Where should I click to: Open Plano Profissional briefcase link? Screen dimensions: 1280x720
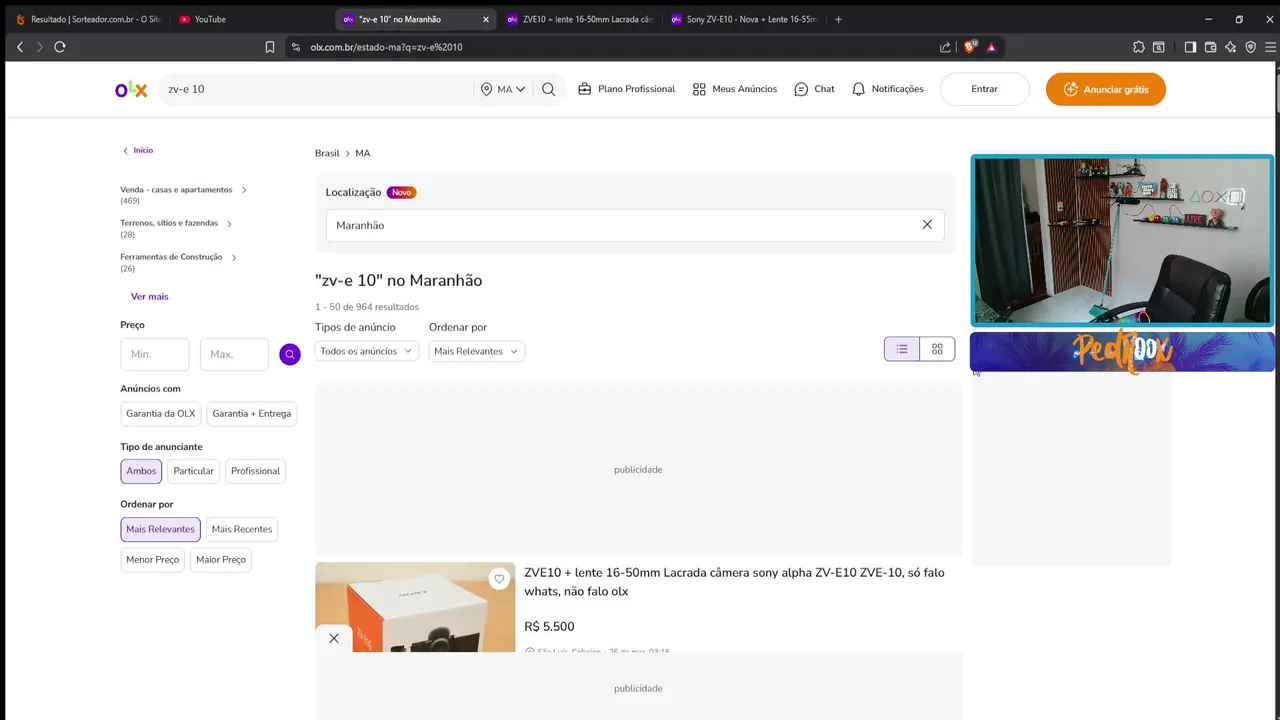coord(626,89)
